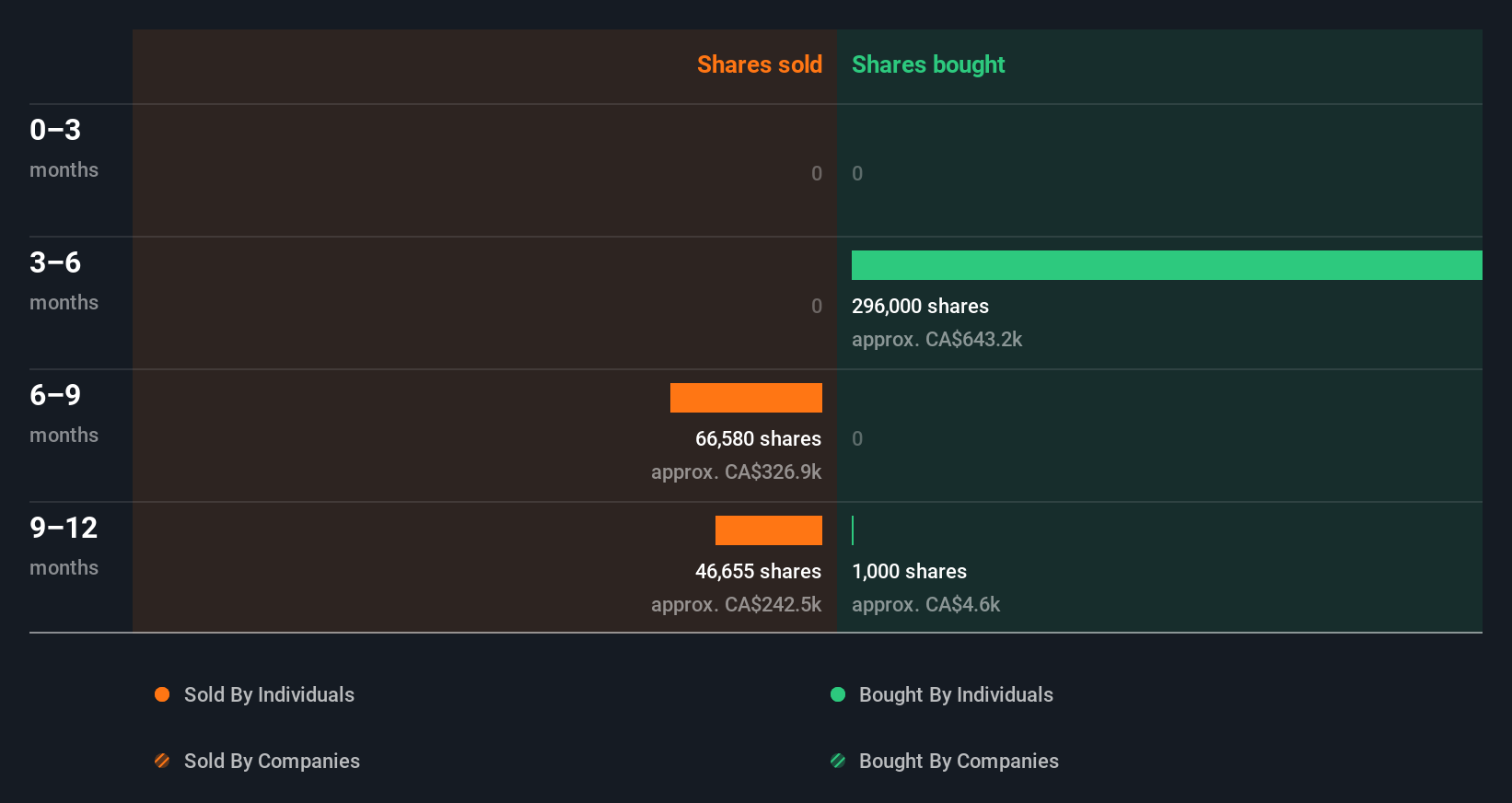
Task: Click the sold zero in 3–6 months row
Action: coord(817,306)
